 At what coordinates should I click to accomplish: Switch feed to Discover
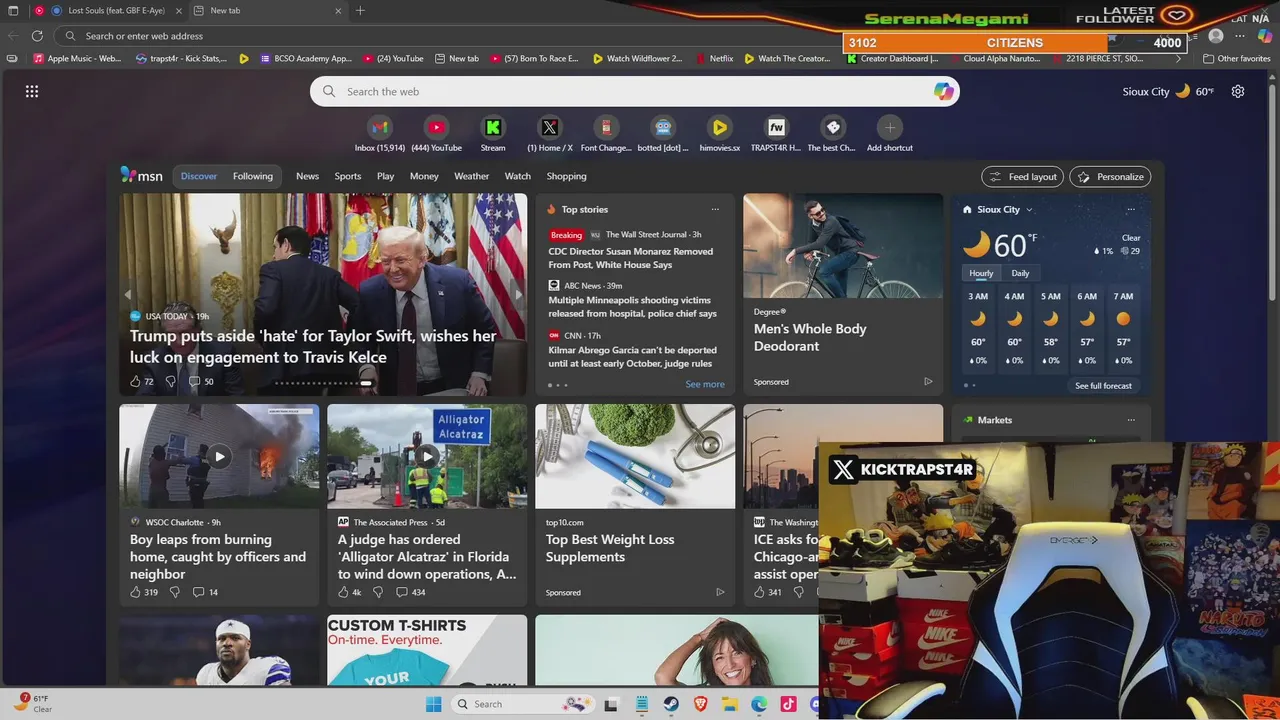pos(199,176)
